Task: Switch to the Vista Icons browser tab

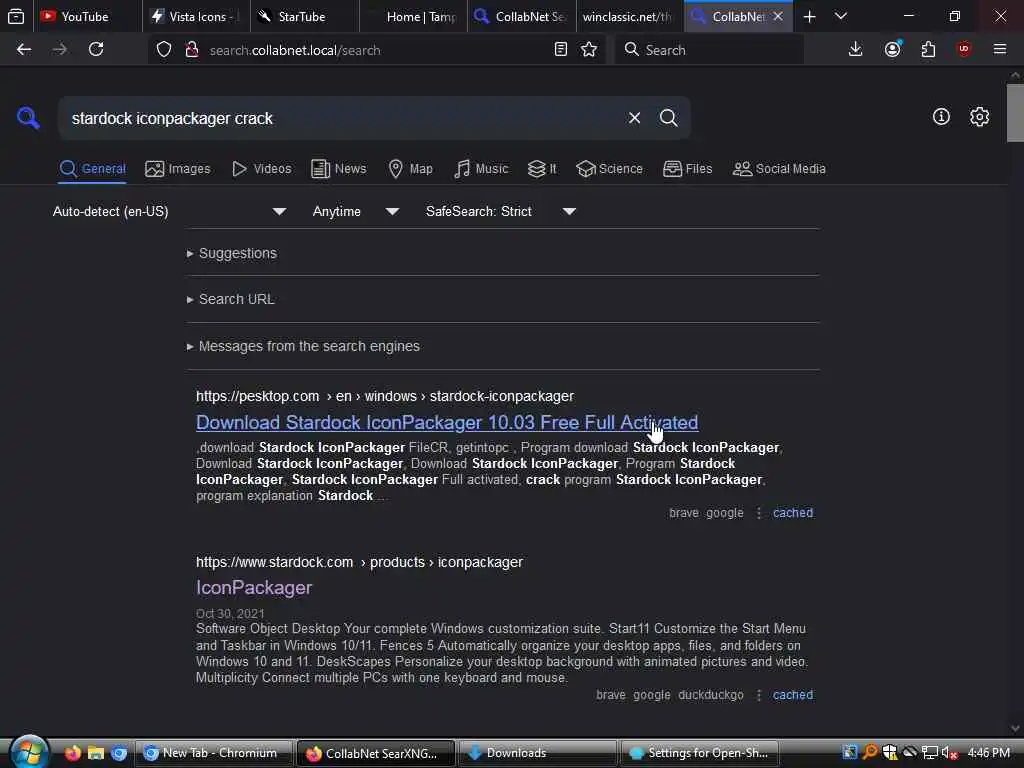Action: click(196, 16)
